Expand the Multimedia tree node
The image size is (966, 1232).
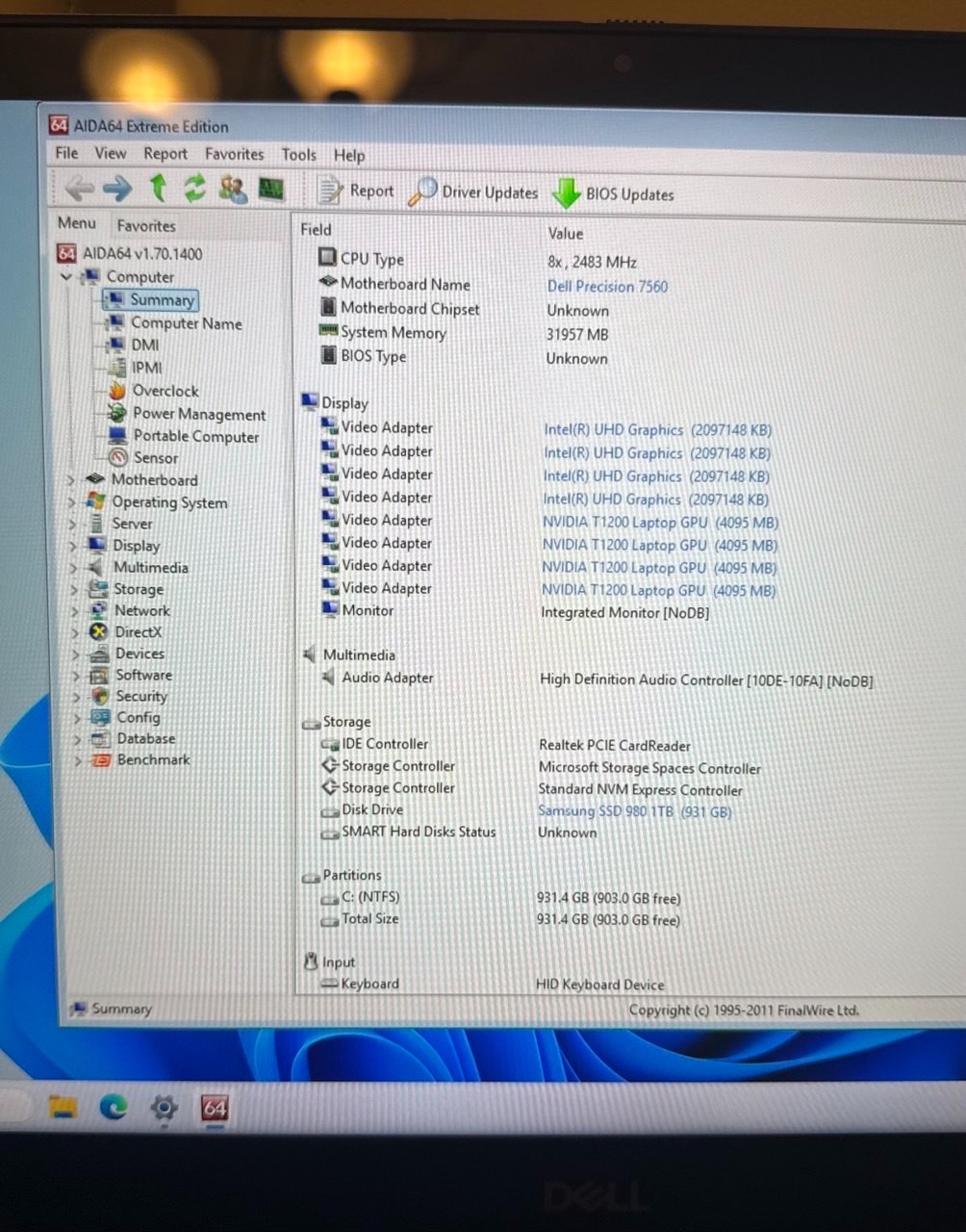click(73, 568)
